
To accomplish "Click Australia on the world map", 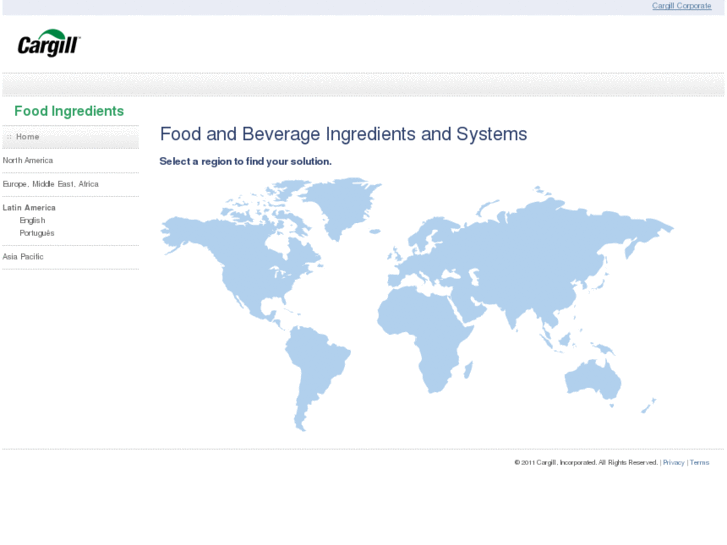I will point(592,377).
